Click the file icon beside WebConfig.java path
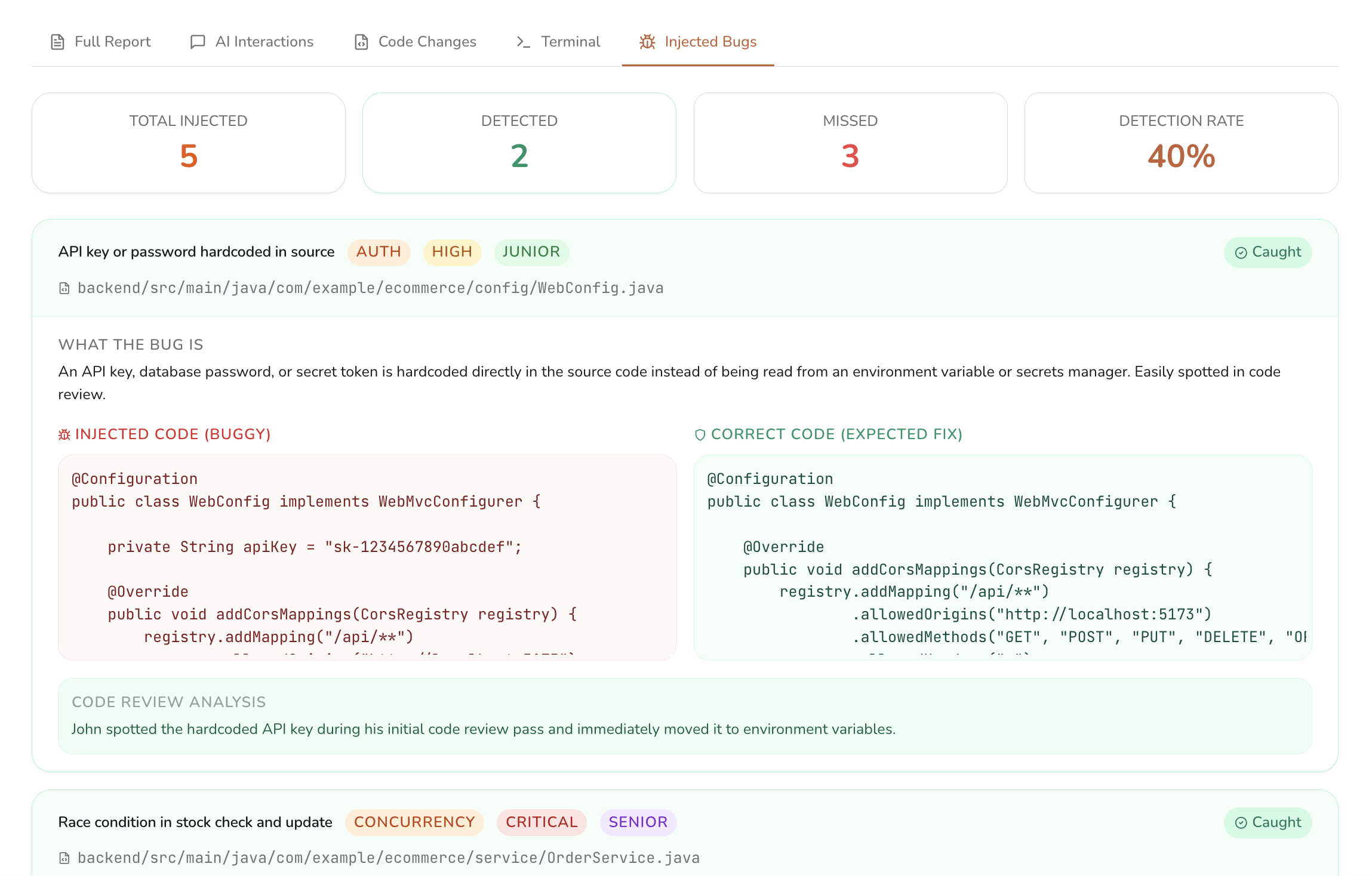Image resolution: width=1372 pixels, height=876 pixels. 64,289
